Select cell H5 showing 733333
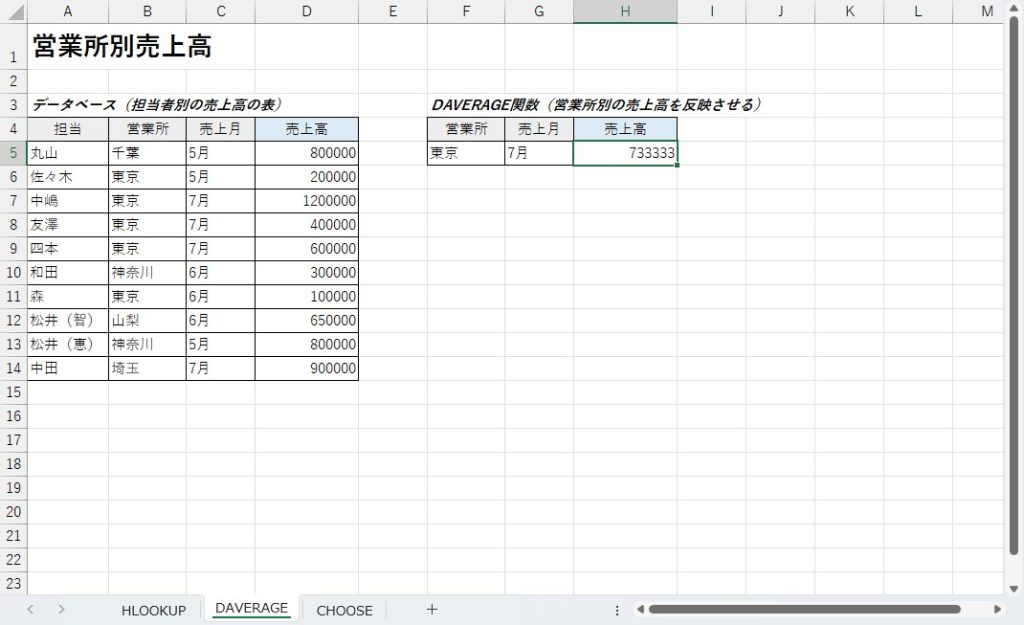Viewport: 1024px width, 625px height. click(x=625, y=153)
